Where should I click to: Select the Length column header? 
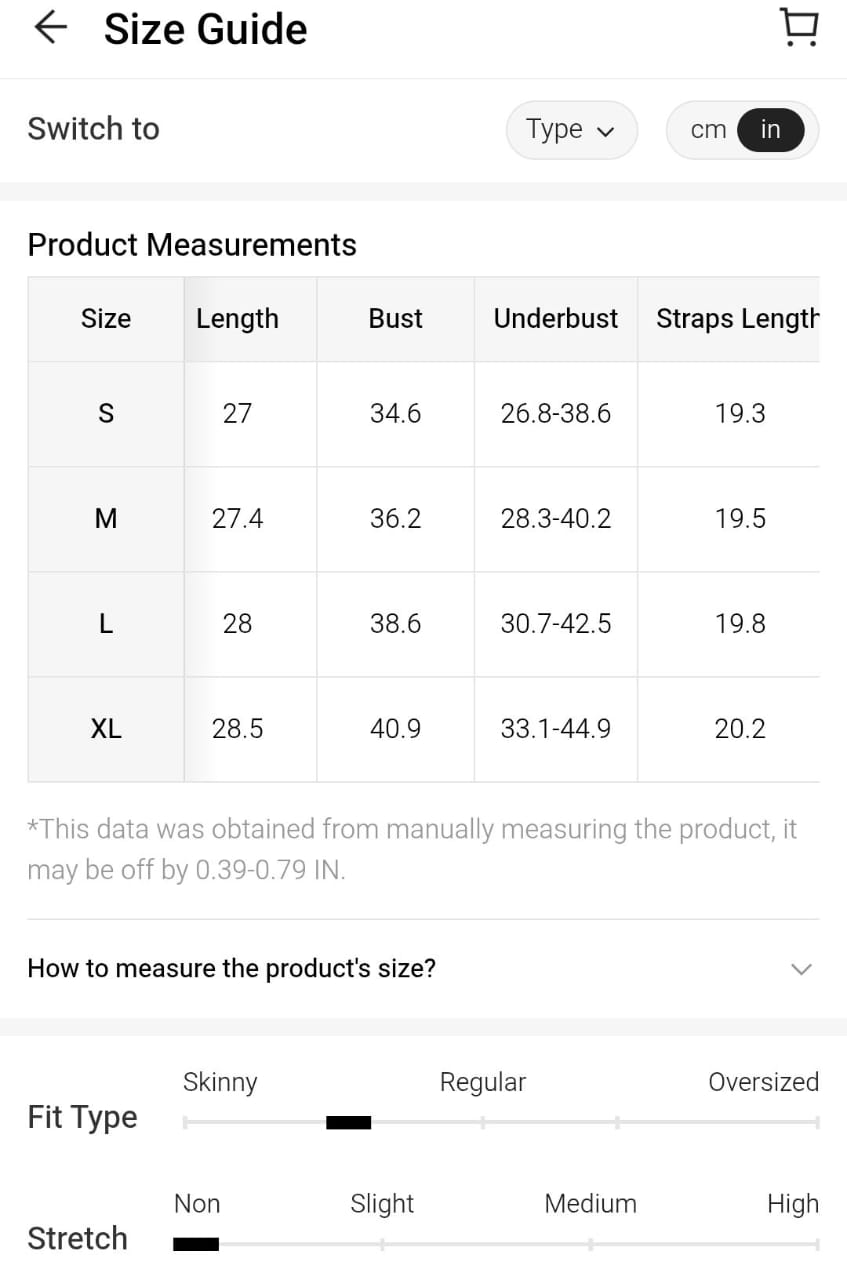pos(237,319)
